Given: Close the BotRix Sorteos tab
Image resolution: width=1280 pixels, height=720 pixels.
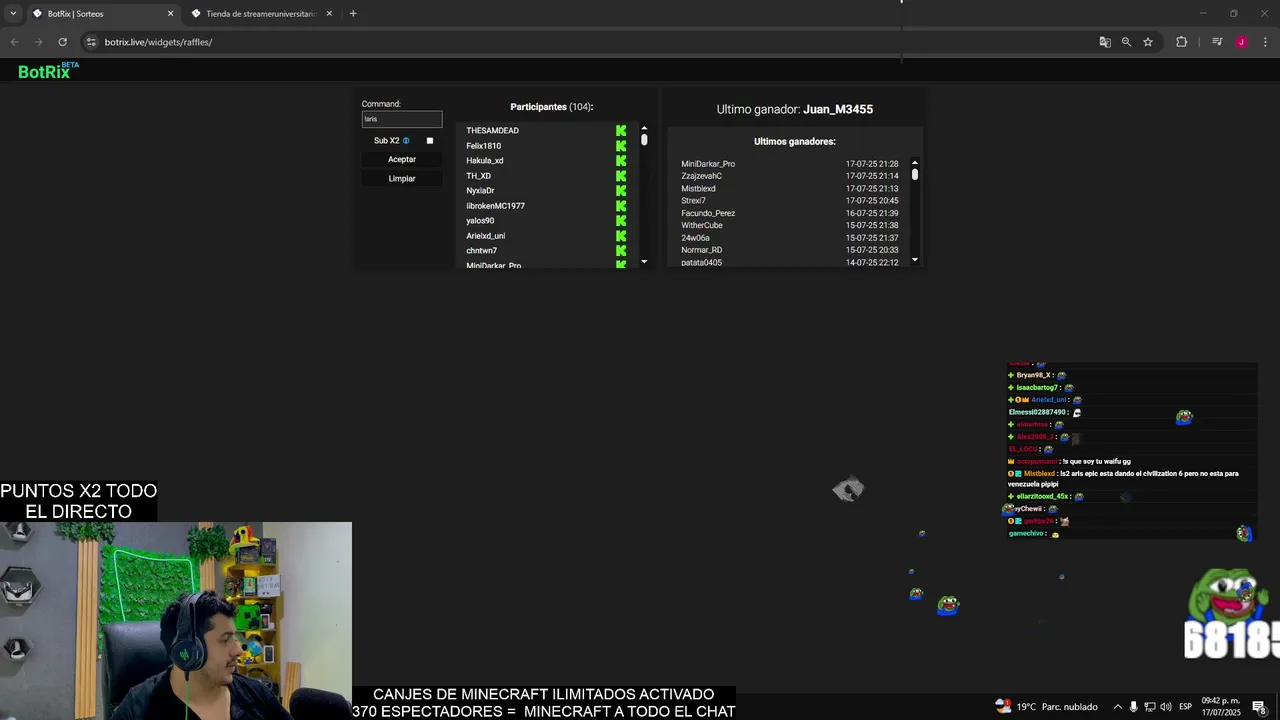Looking at the screenshot, I should pyautogui.click(x=170, y=14).
